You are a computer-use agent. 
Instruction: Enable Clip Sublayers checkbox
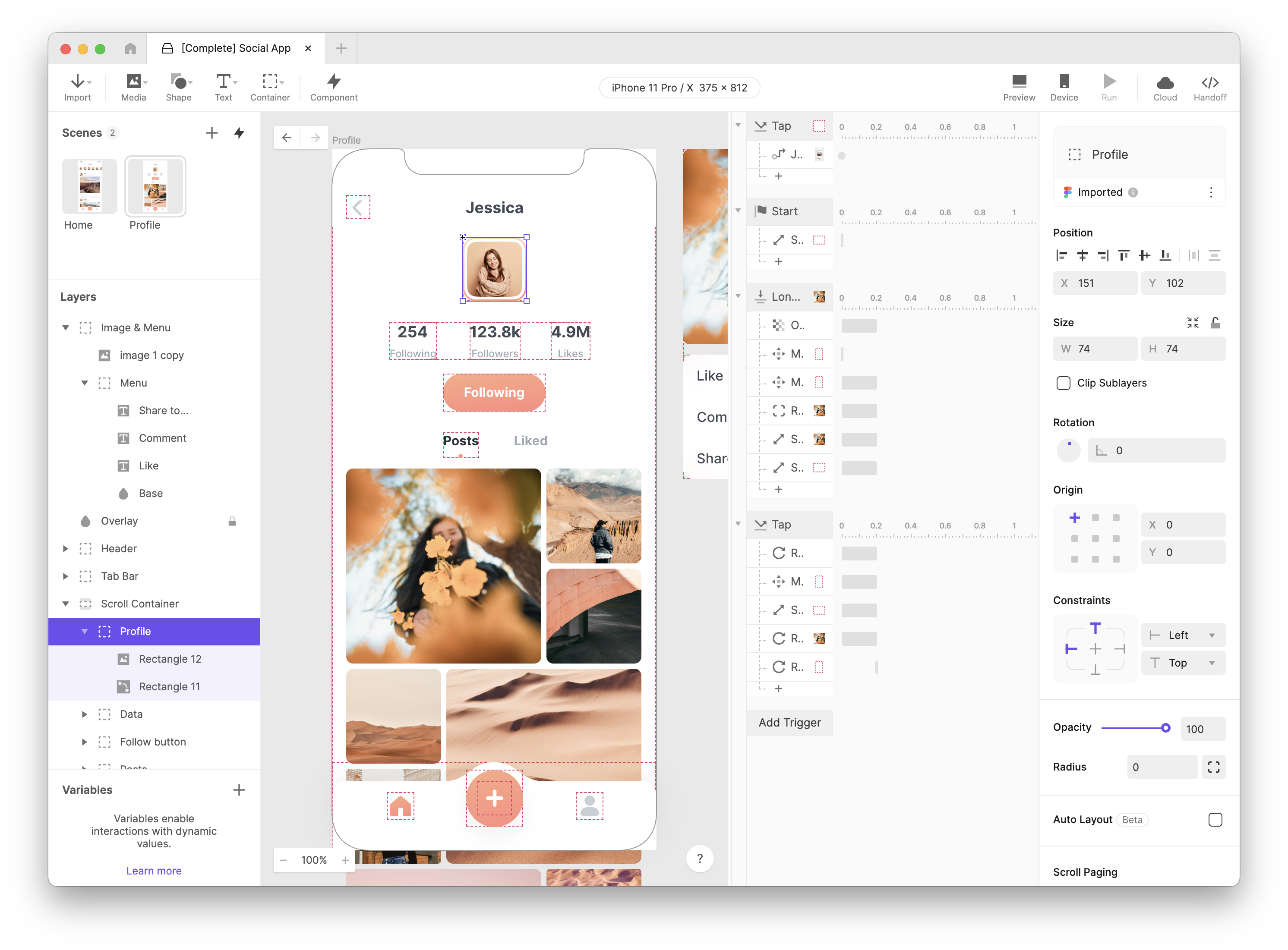pyautogui.click(x=1063, y=383)
